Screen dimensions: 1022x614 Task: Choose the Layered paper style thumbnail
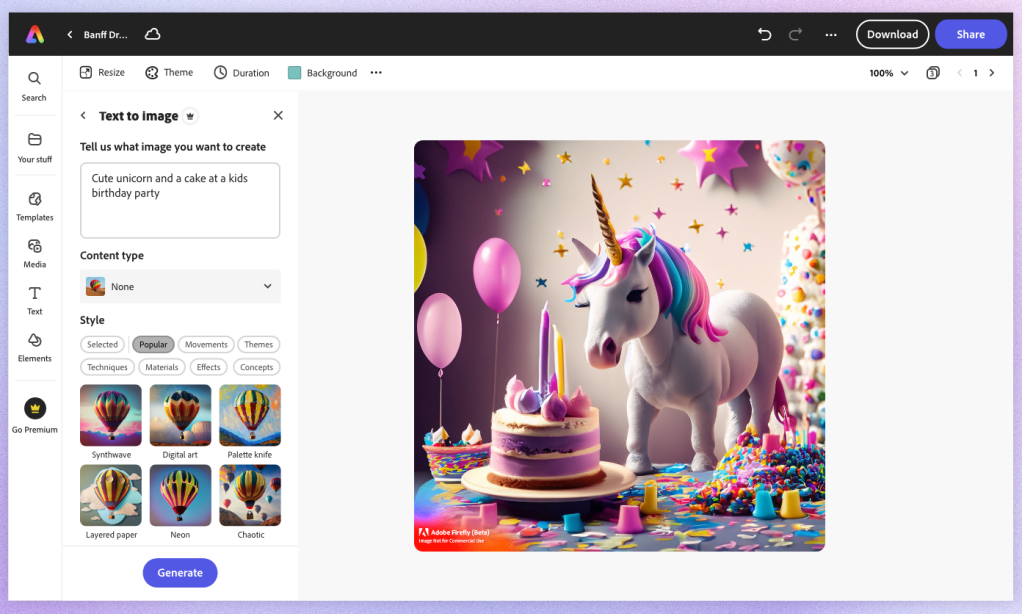pos(111,495)
